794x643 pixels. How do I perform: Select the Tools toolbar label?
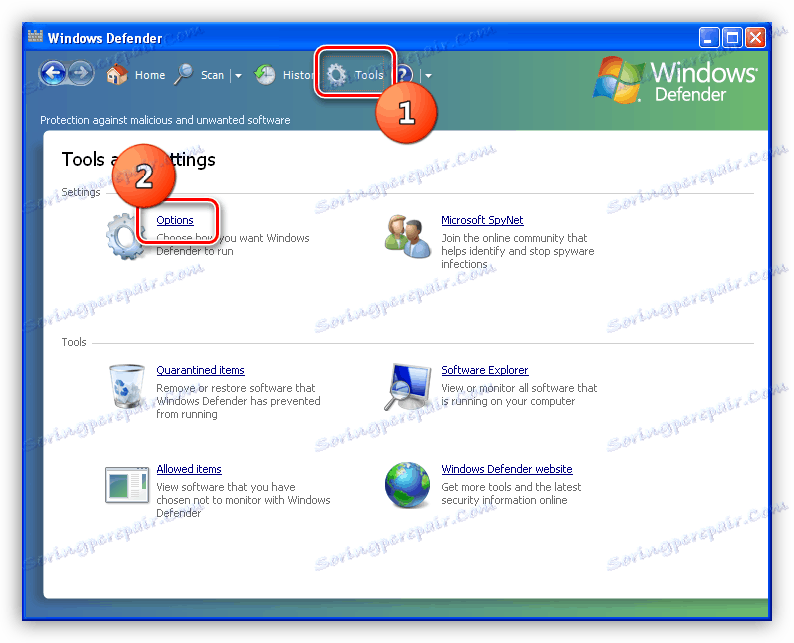369,75
